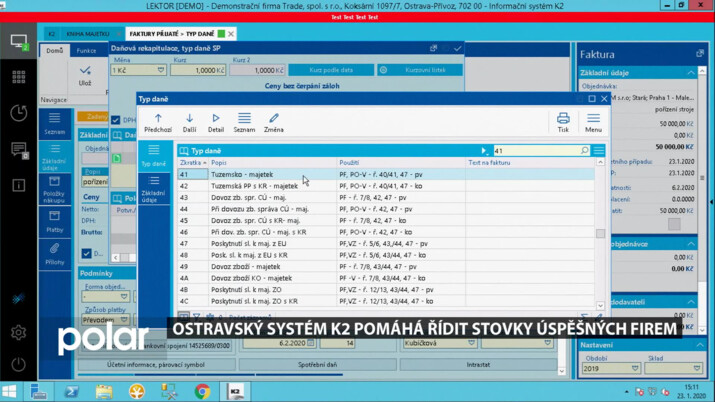Click the Kurz podle data button
Image resolution: width=715 pixels, height=402 pixels.
tap(330, 71)
